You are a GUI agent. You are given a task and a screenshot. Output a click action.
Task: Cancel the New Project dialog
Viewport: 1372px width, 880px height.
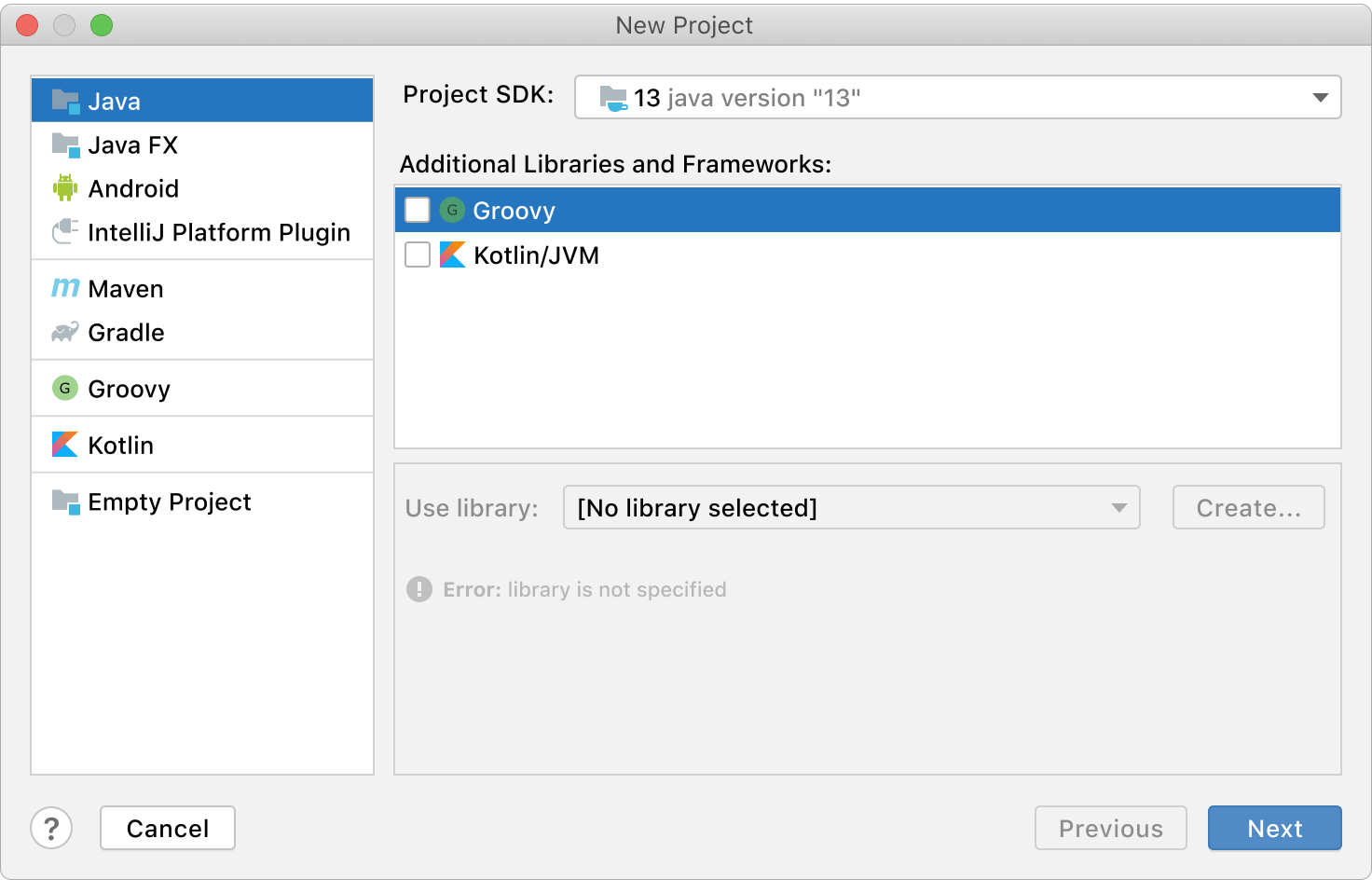pyautogui.click(x=168, y=828)
